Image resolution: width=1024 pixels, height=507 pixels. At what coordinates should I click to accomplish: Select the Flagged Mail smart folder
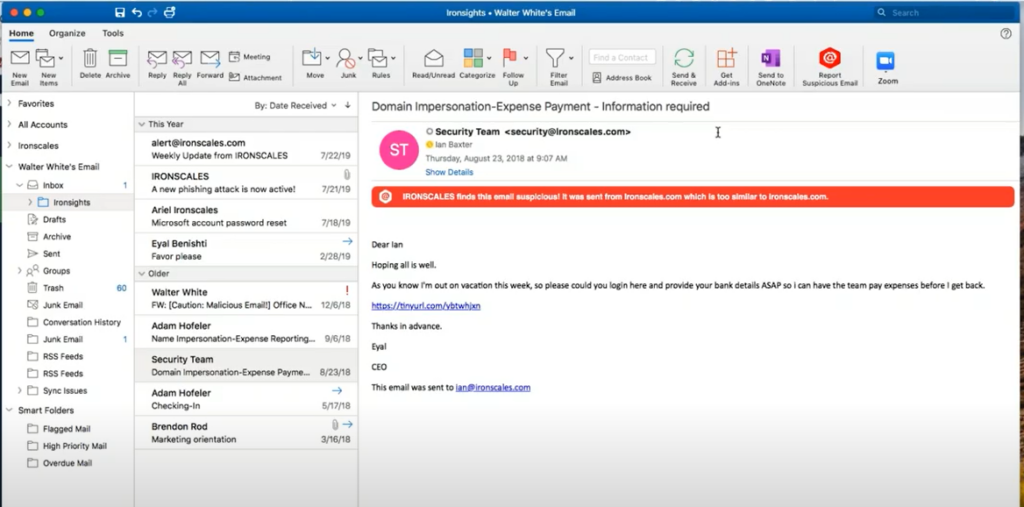[67, 429]
